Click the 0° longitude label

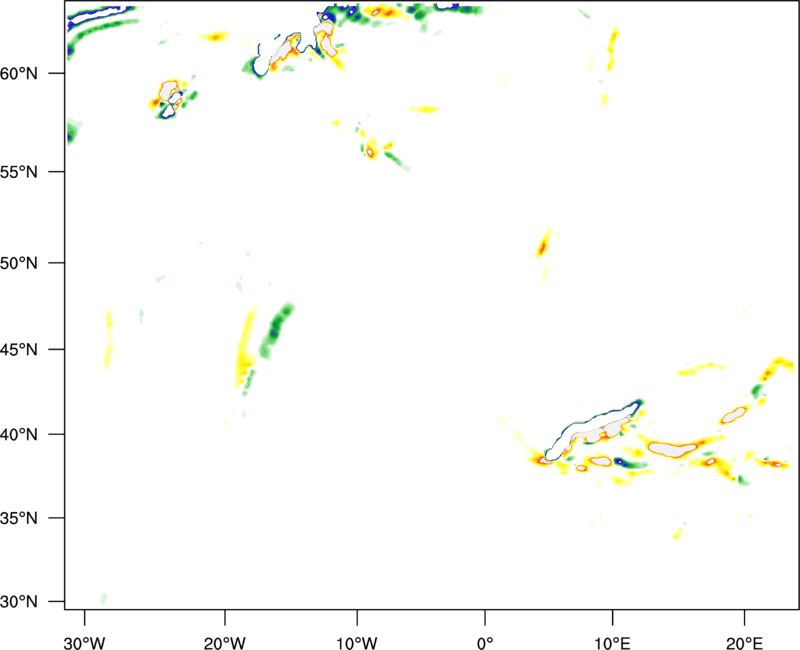[x=485, y=643]
